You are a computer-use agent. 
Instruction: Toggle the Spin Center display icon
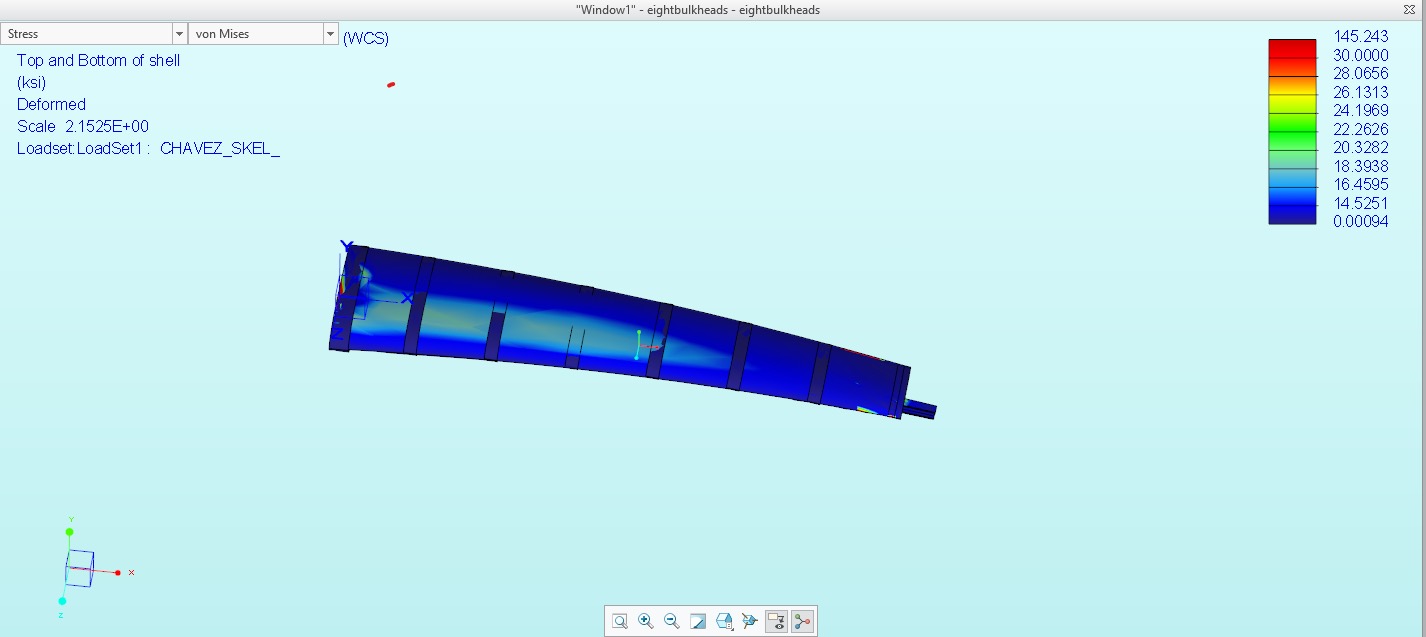(x=802, y=621)
